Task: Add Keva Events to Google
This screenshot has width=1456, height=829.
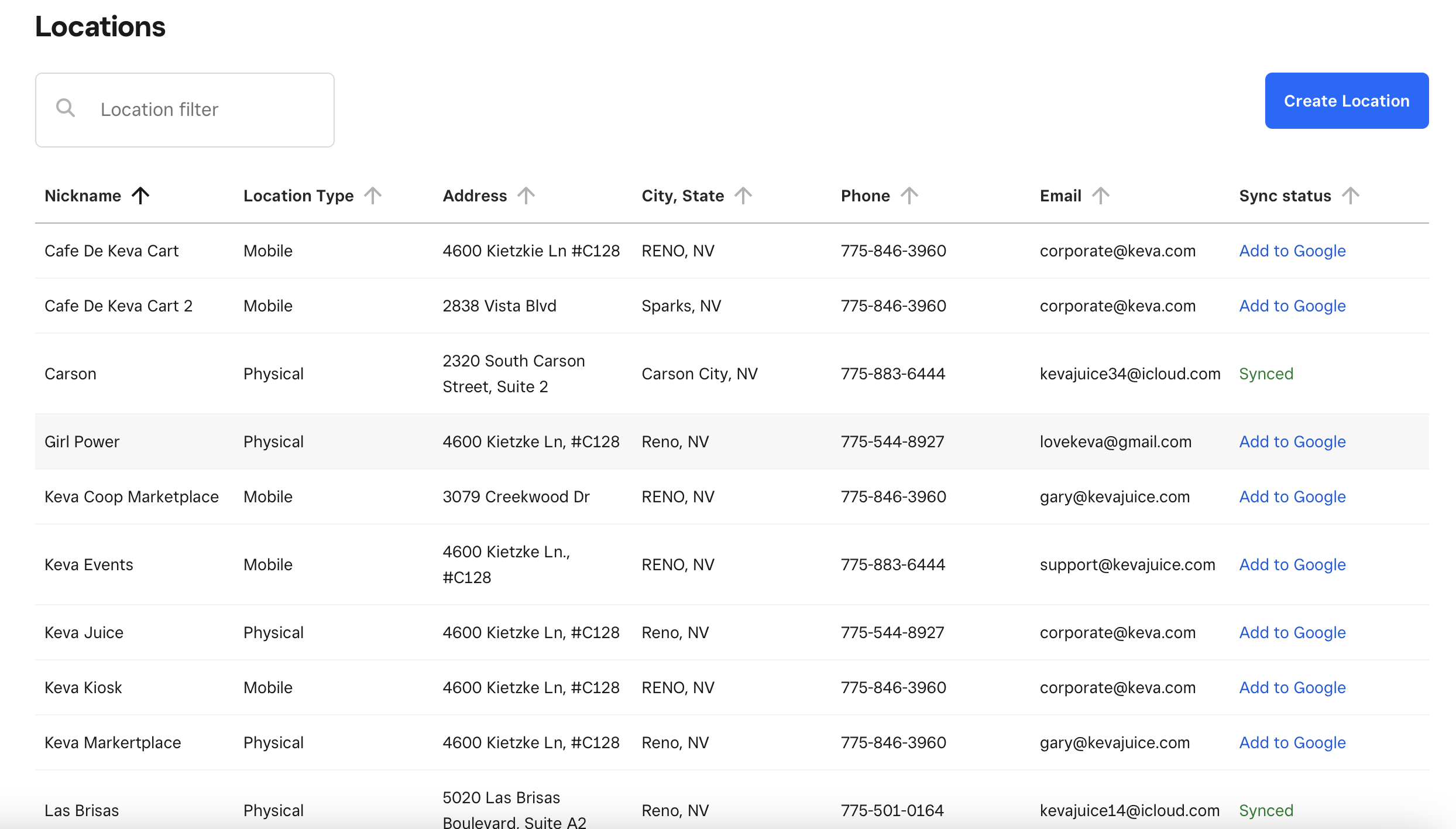Action: [x=1292, y=565]
